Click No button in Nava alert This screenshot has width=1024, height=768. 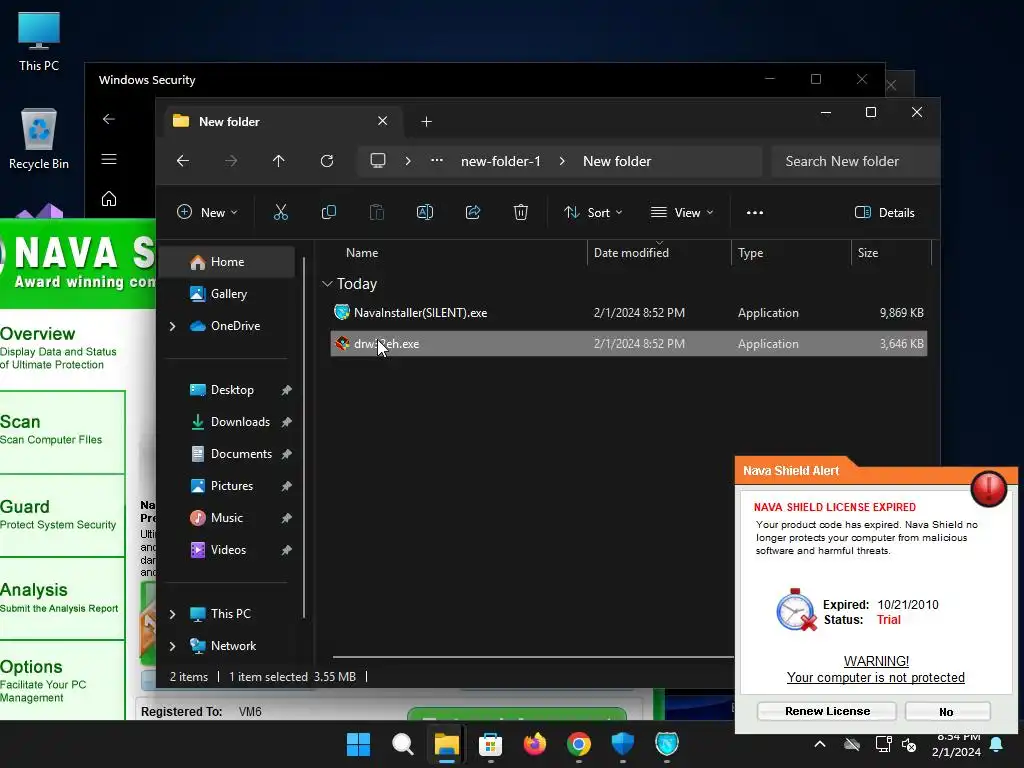947,711
